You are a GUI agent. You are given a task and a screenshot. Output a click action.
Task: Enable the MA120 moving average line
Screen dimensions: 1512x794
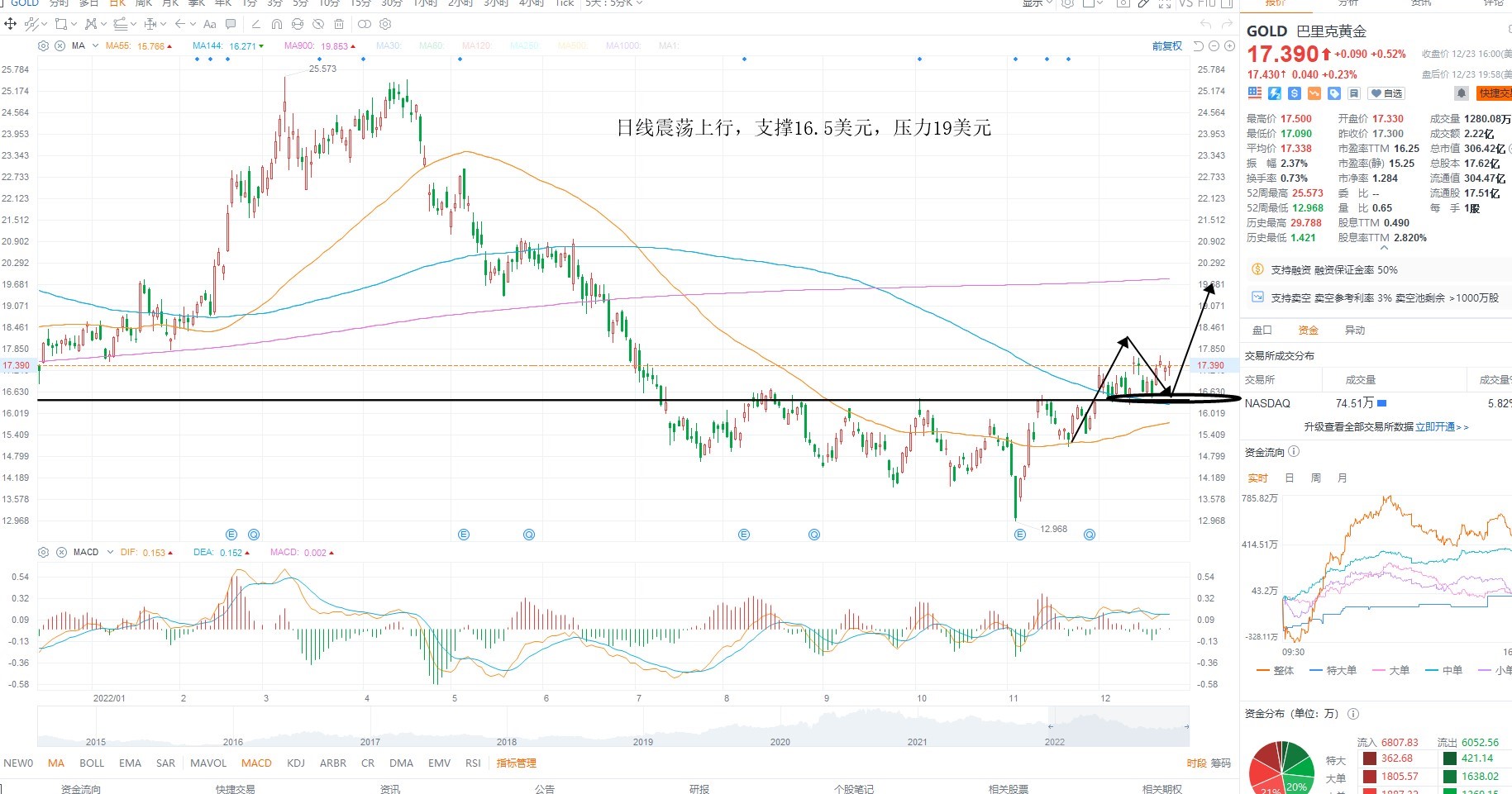pos(477,45)
